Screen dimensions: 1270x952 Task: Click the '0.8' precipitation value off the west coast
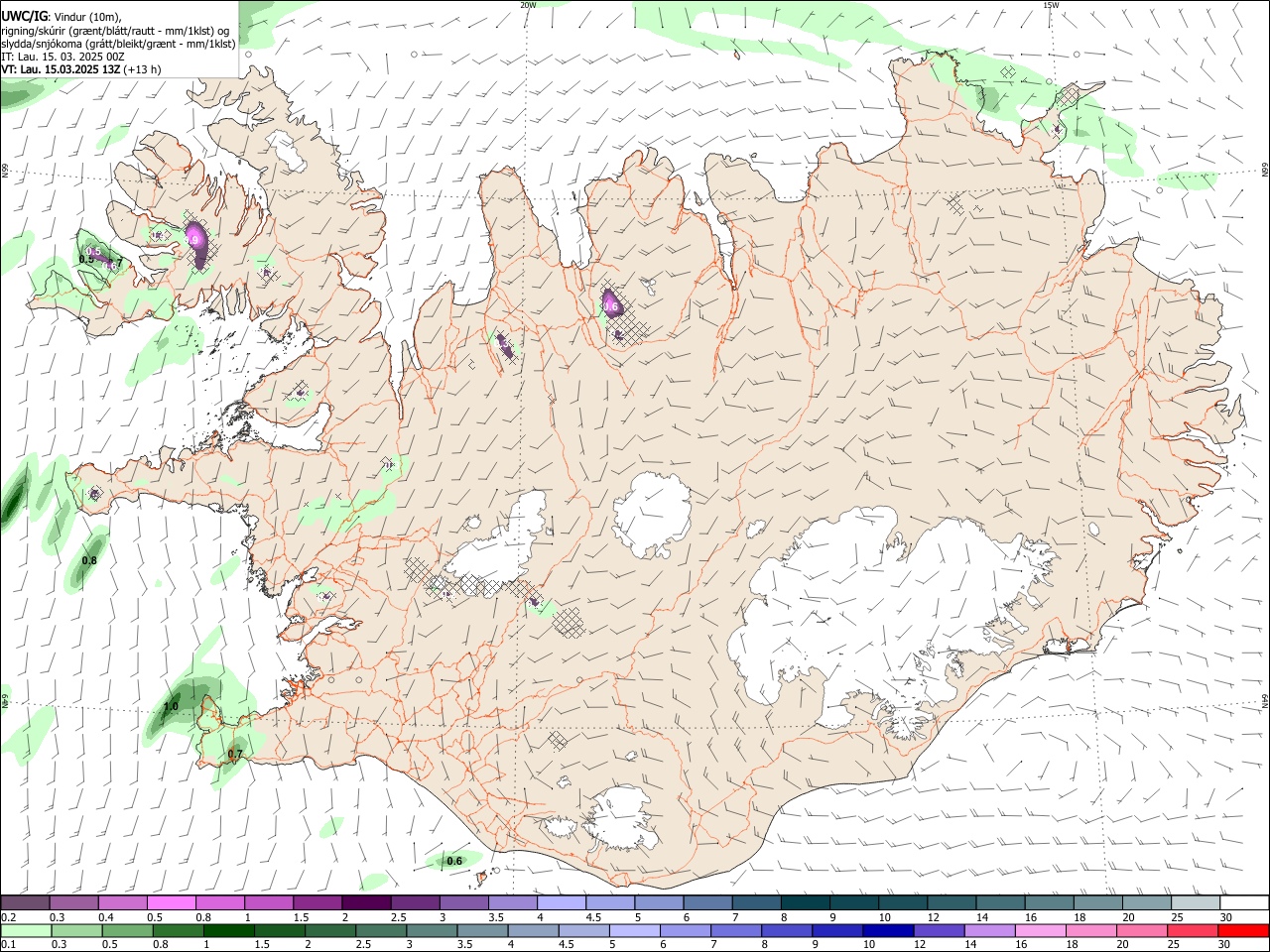click(x=89, y=561)
